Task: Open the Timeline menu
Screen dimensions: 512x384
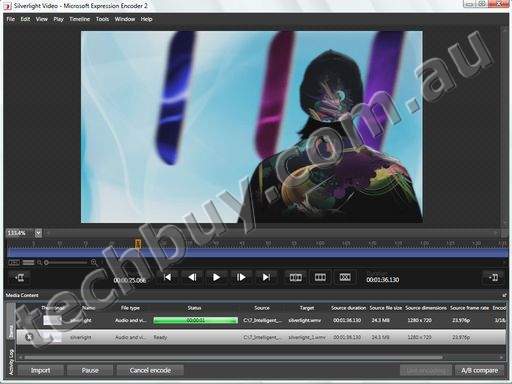Action: tap(80, 19)
